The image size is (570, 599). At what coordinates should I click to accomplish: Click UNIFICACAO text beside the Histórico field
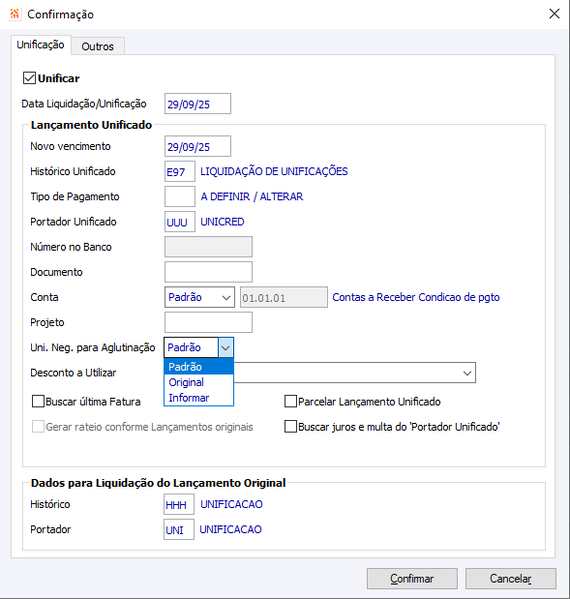(x=232, y=504)
